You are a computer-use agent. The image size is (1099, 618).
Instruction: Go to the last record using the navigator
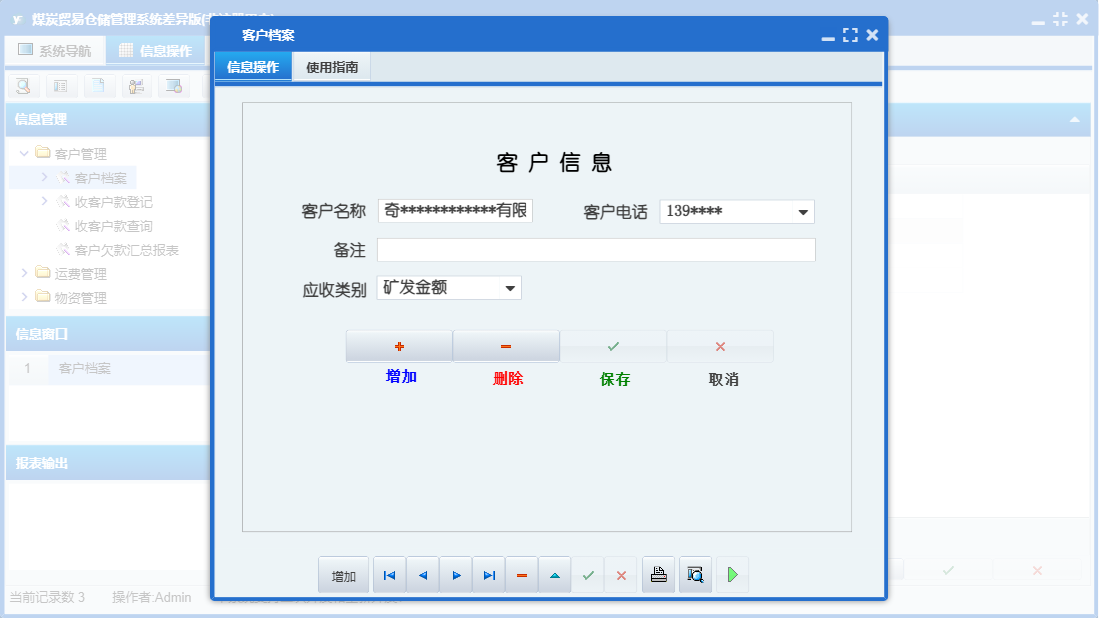[488, 574]
